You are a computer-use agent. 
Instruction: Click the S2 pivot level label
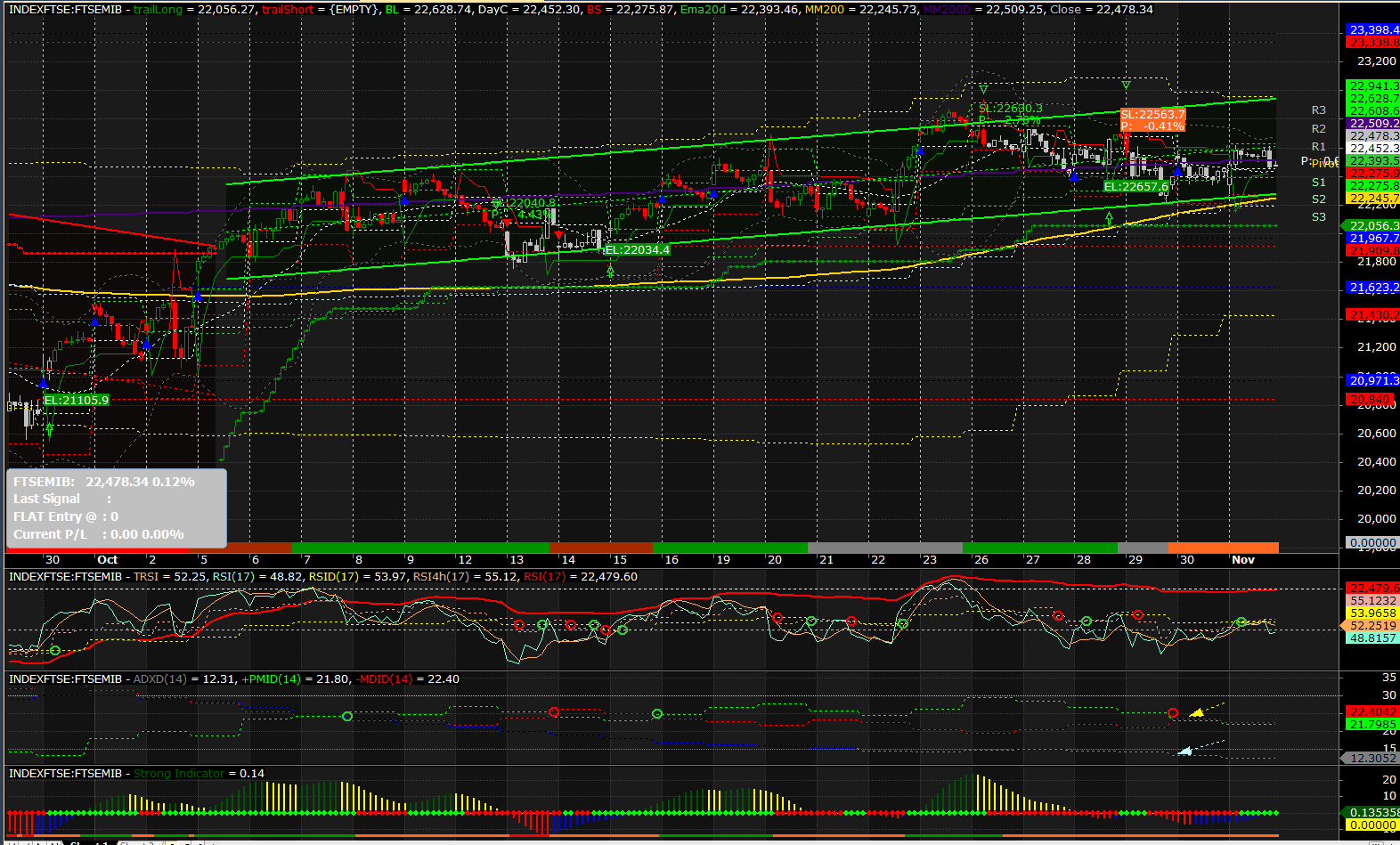click(x=1319, y=199)
